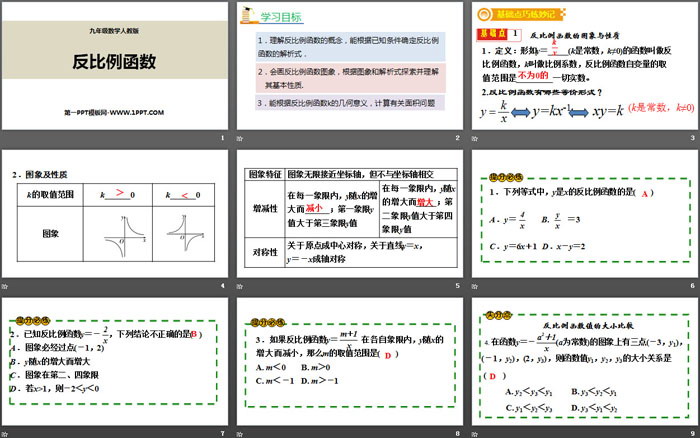Click slide number 8 label

tap(458, 434)
